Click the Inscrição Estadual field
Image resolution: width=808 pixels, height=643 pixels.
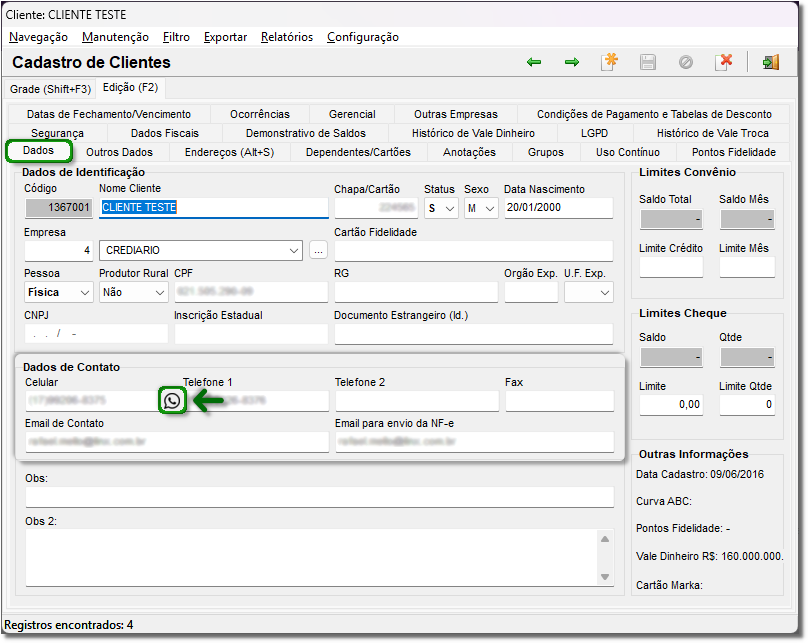(x=251, y=334)
